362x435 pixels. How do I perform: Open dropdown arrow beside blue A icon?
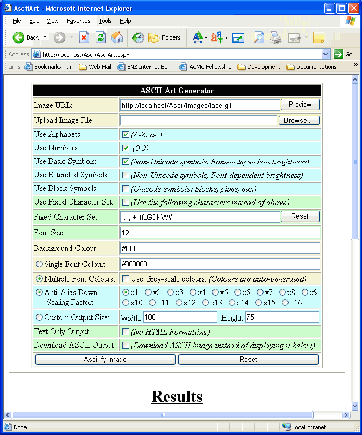[x=207, y=38]
